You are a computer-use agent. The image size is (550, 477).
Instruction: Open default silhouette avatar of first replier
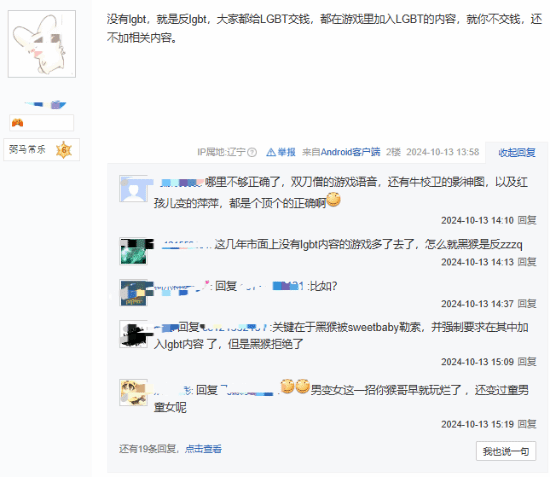pos(133,189)
